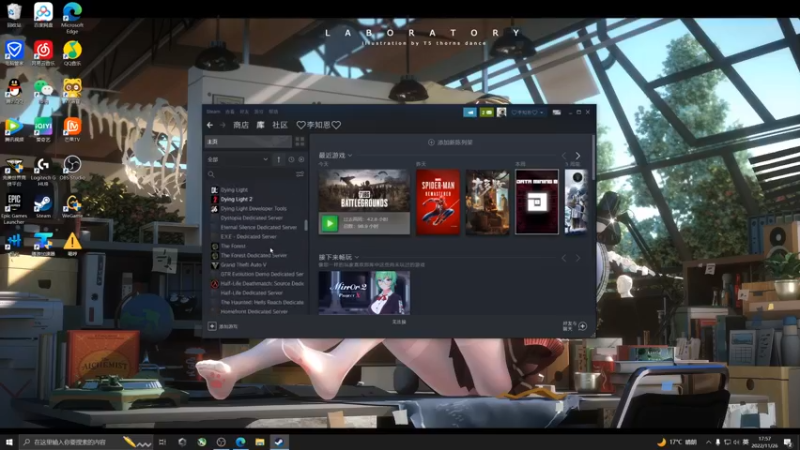
Task: Open advanced filter settings icon in library search
Action: pos(299,174)
